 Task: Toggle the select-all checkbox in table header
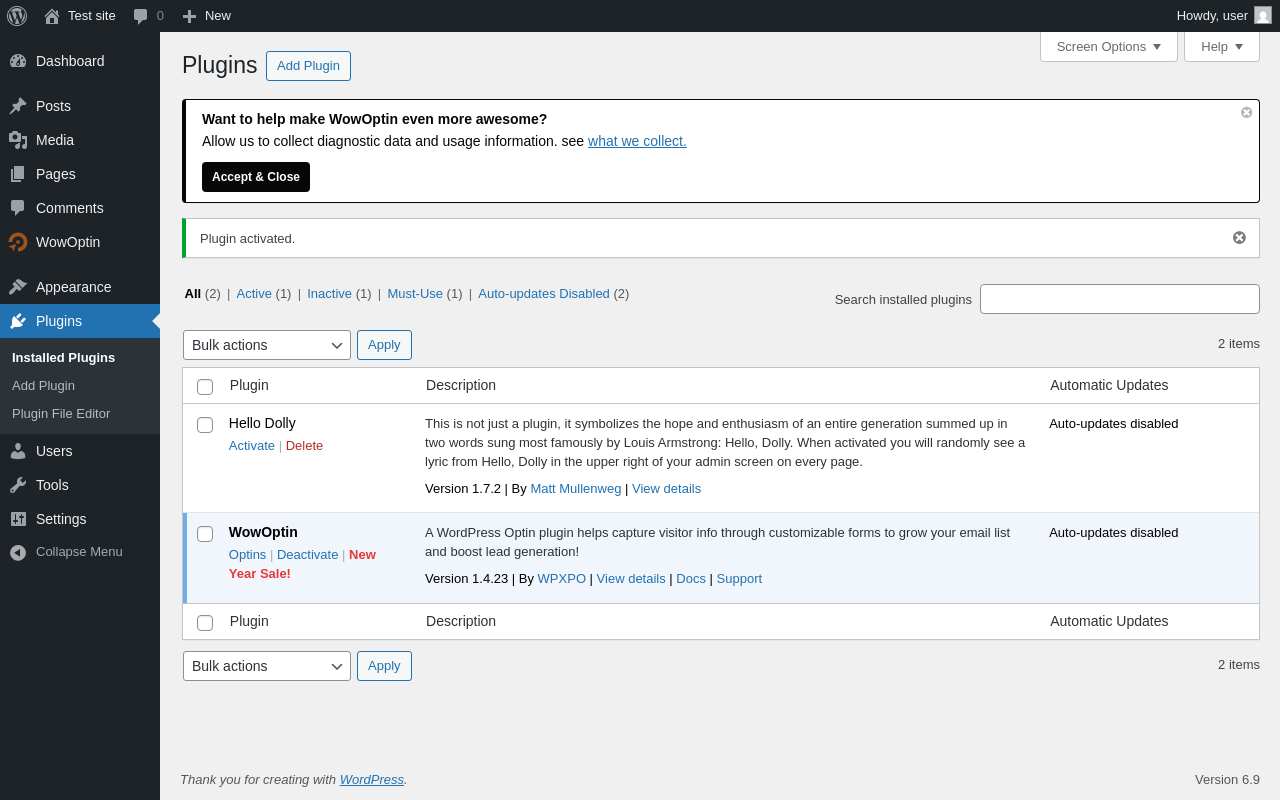(x=205, y=387)
